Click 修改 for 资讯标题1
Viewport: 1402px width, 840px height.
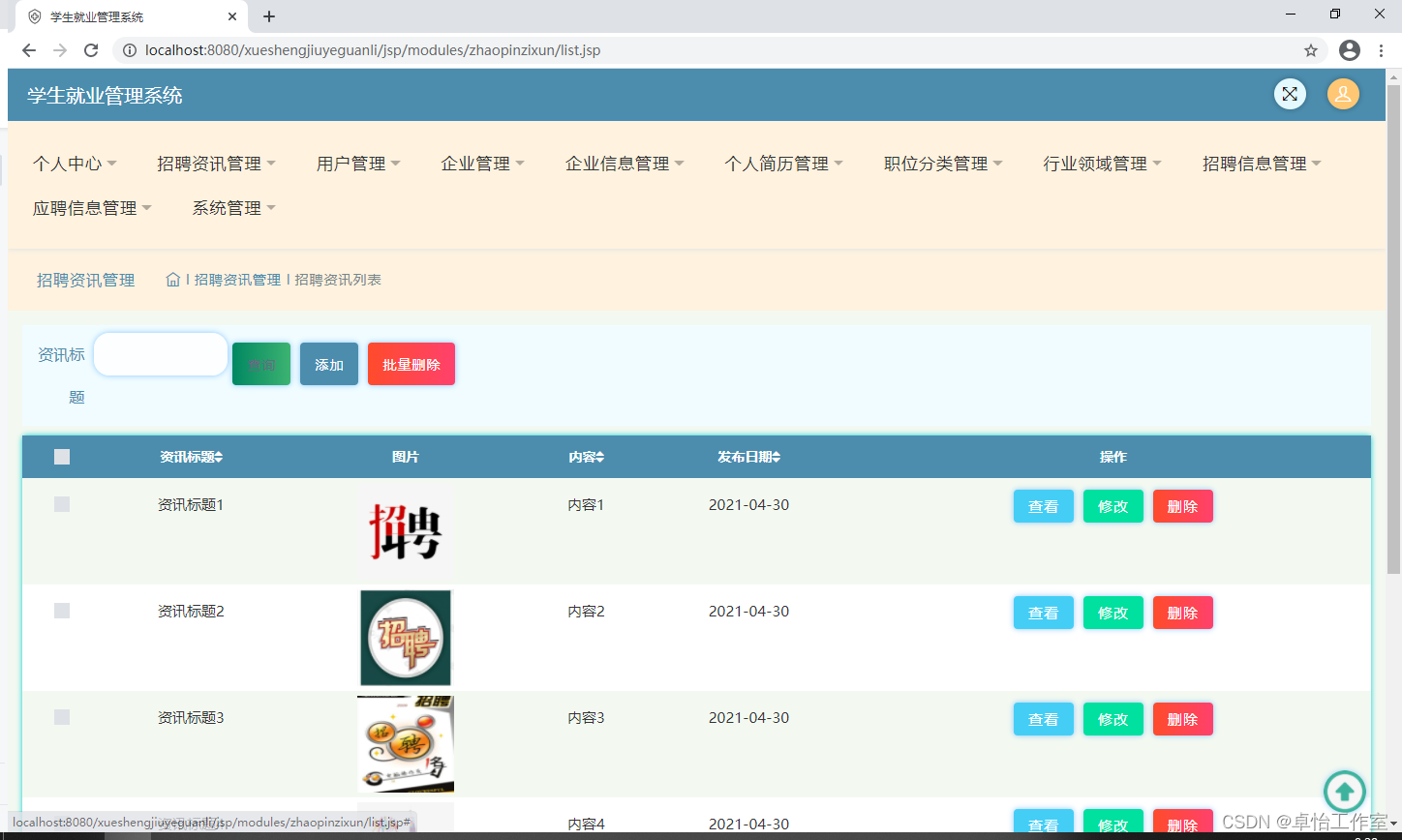(1113, 506)
